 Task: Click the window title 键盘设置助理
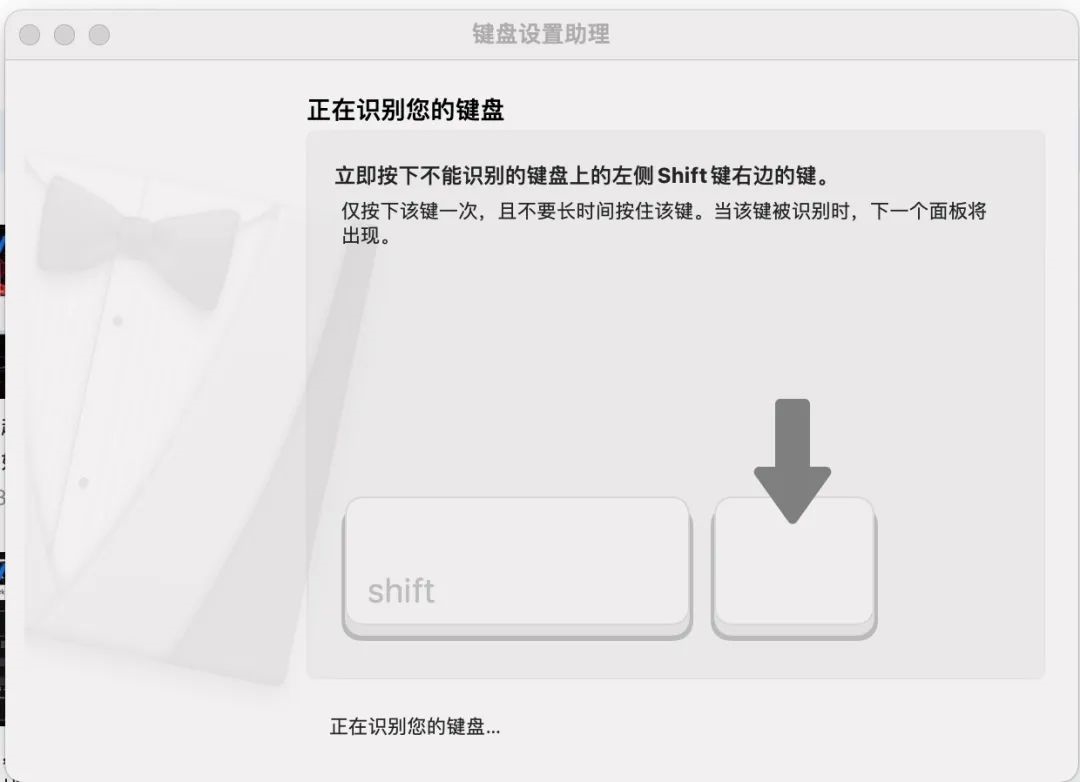[541, 34]
